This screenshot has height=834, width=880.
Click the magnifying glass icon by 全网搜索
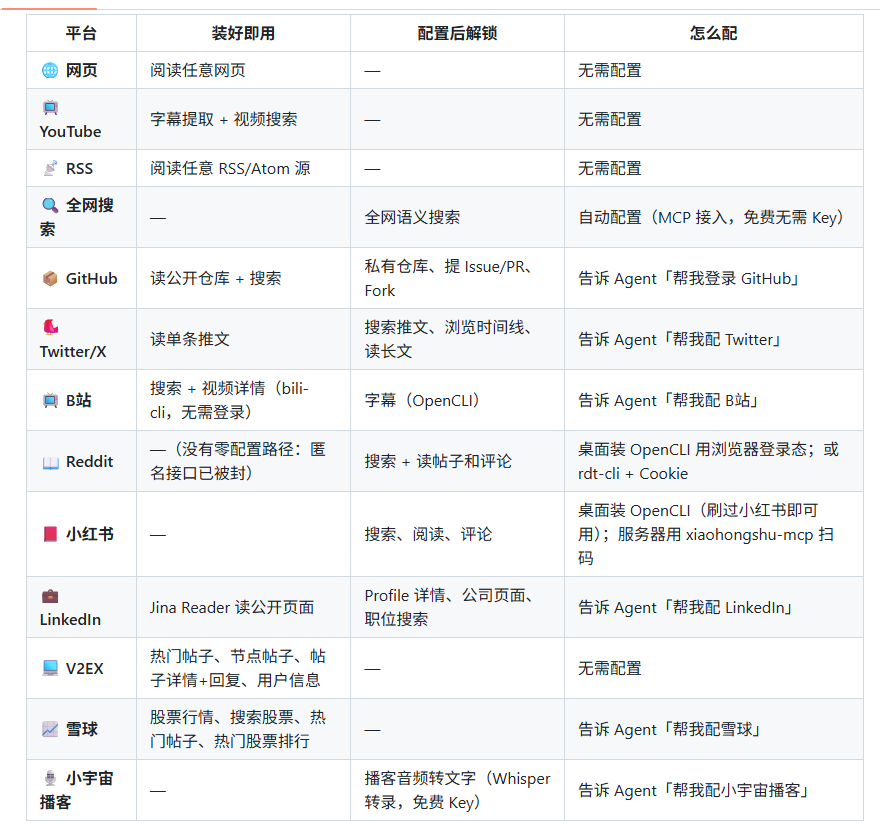[x=50, y=205]
